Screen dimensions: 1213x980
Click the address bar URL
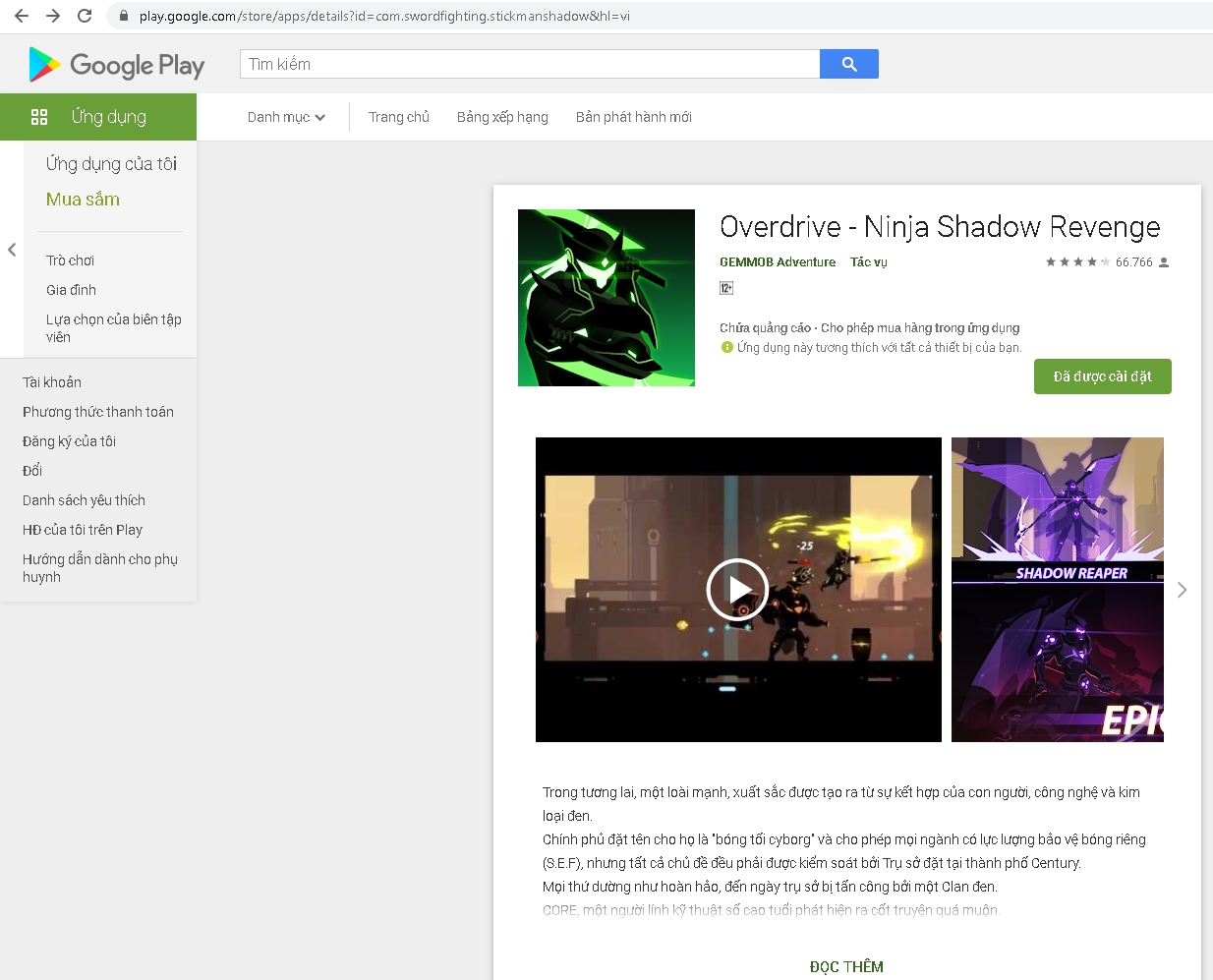[x=384, y=16]
